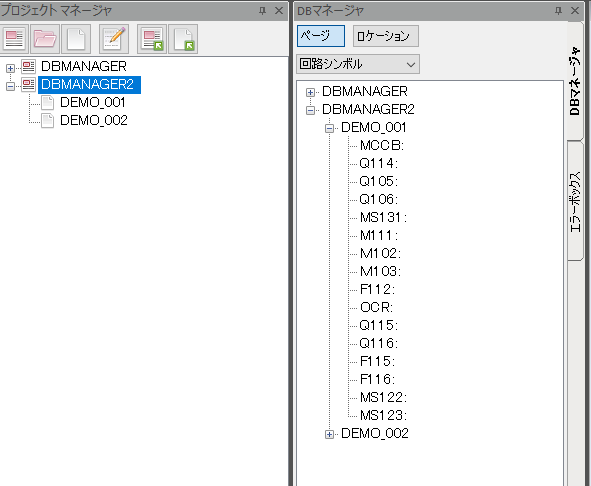Image resolution: width=591 pixels, height=486 pixels.
Task: Click the DEMO_001 page icon in Project Manager
Action: click(x=47, y=103)
